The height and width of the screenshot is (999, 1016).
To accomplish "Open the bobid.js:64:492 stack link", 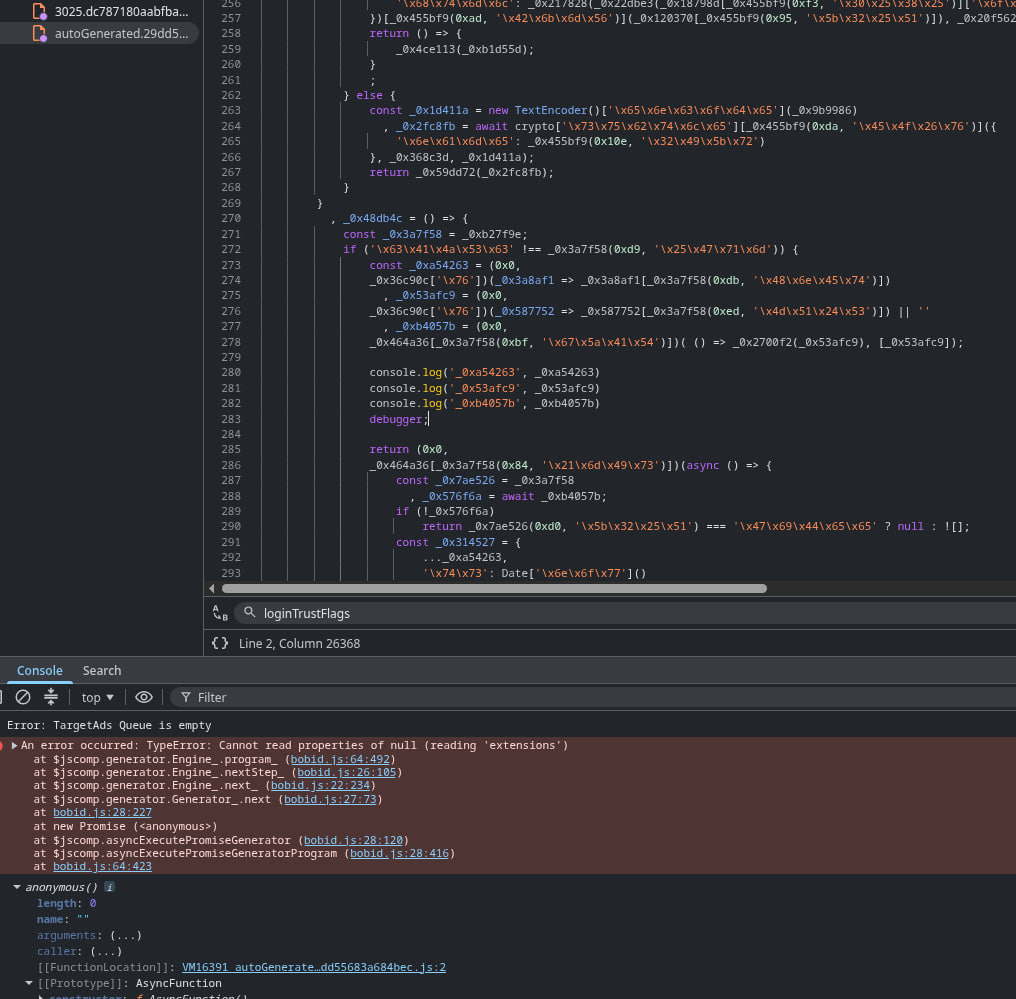I will (x=340, y=759).
